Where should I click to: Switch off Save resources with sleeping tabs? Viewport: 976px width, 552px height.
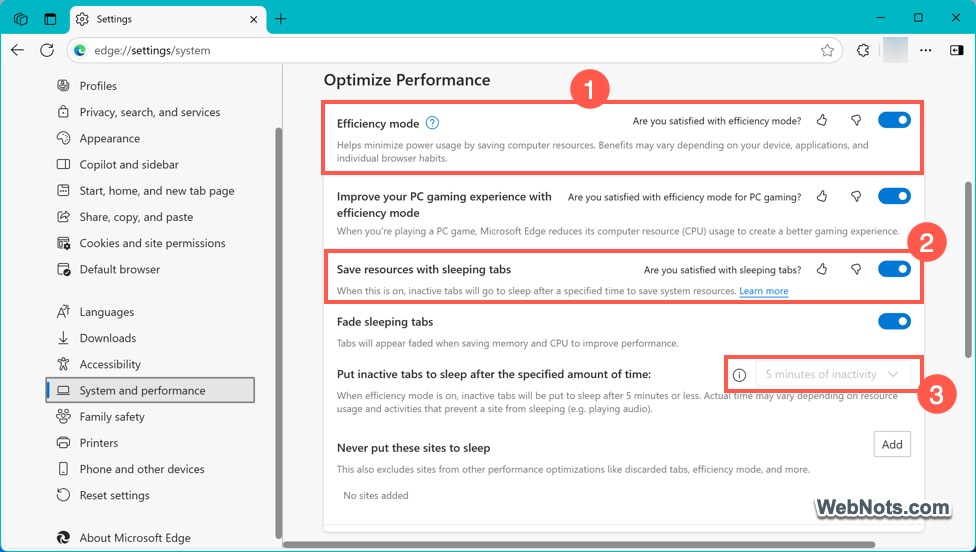pos(894,269)
